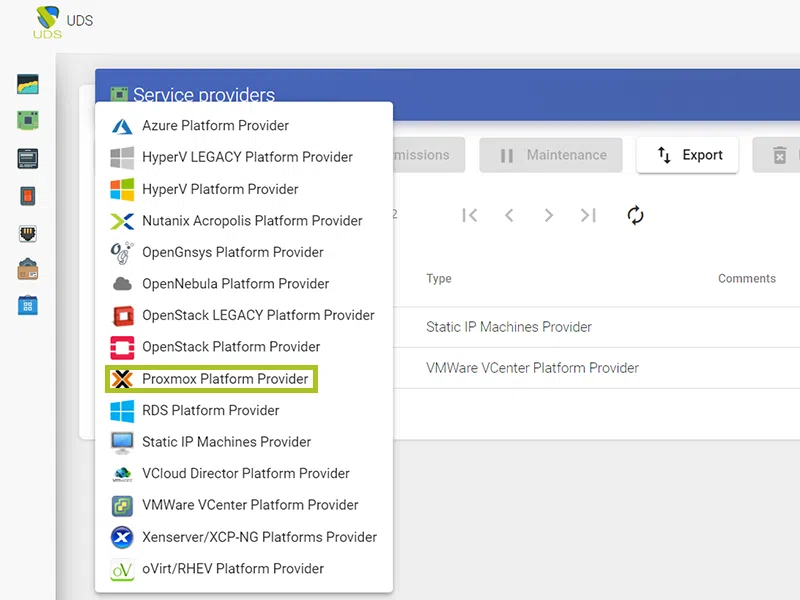Select Xenserver/XCP-NG Platforms Provider
This screenshot has height=600, width=800.
point(244,537)
